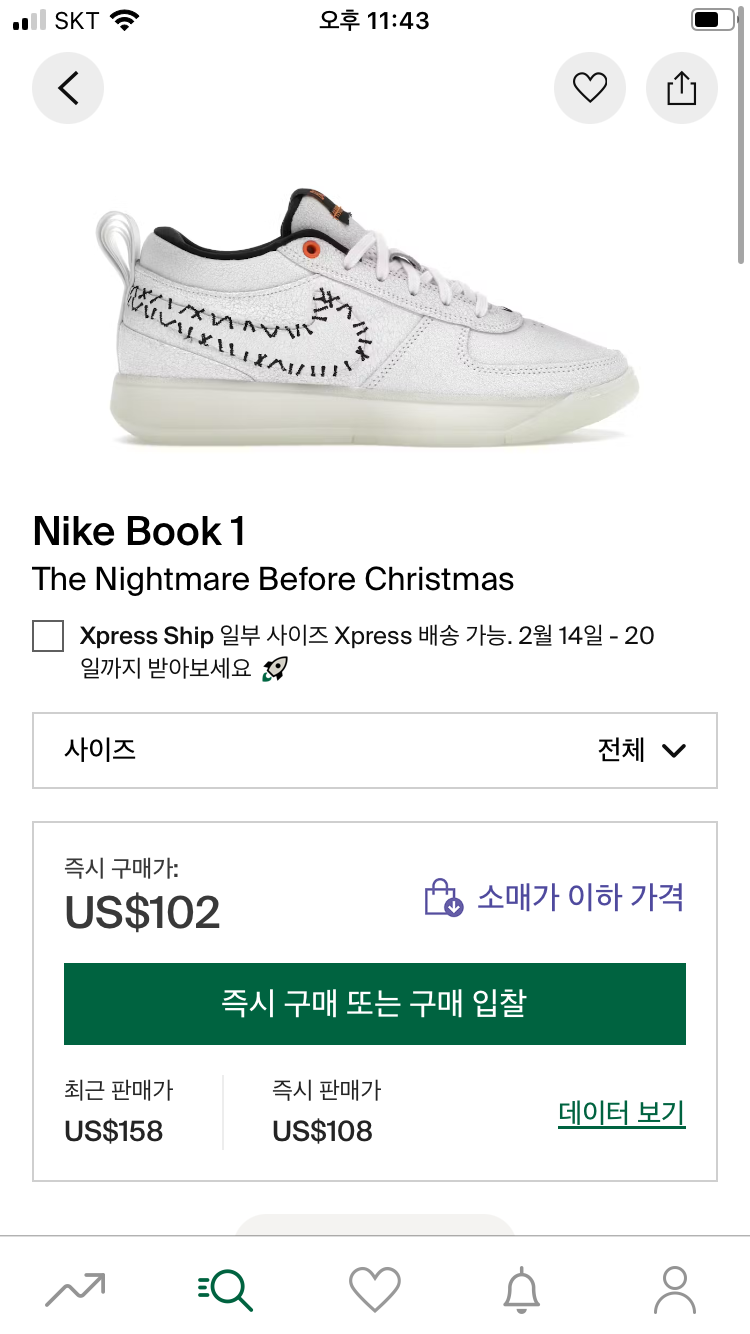
Task: Tap the US$108 즉시 판매가 price
Action: tap(322, 1131)
